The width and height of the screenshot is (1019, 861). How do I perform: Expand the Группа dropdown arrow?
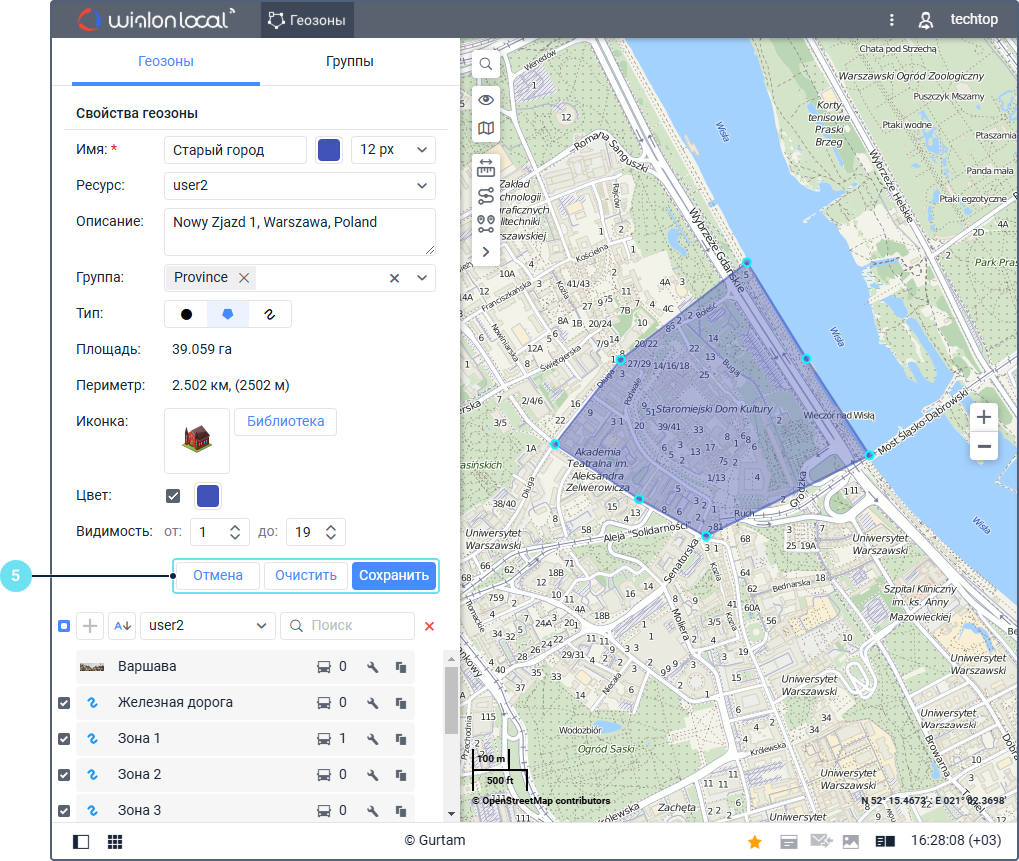pyautogui.click(x=422, y=278)
